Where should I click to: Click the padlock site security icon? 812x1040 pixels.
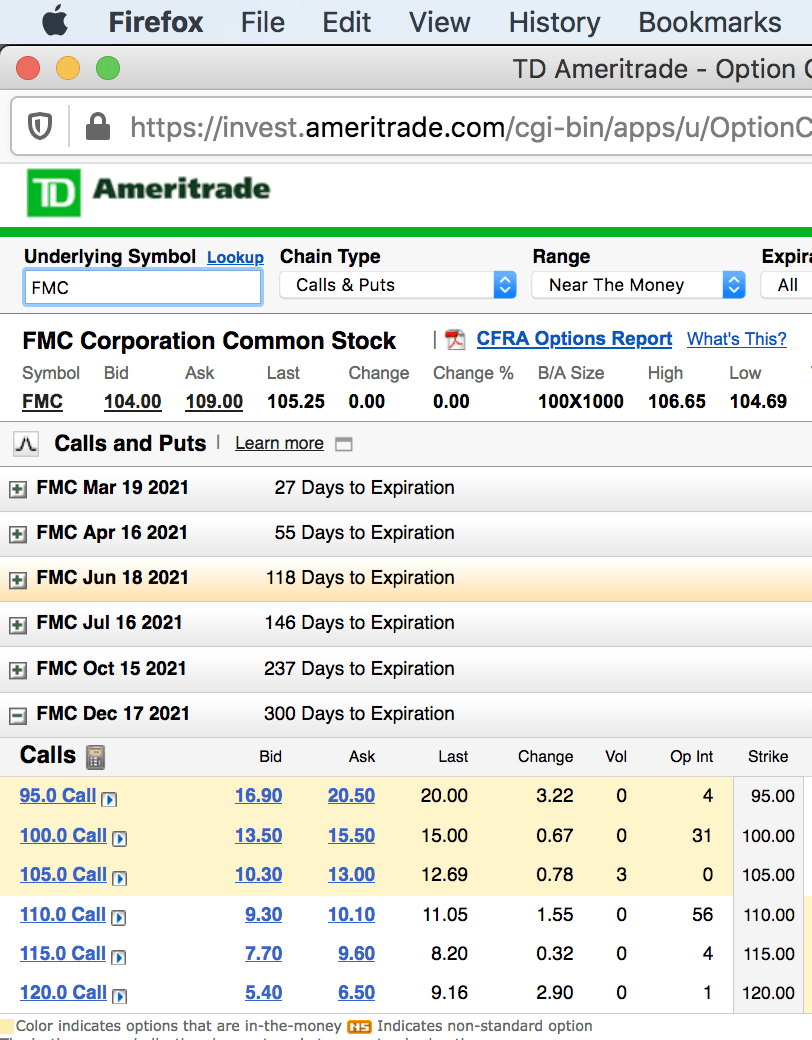[x=98, y=126]
